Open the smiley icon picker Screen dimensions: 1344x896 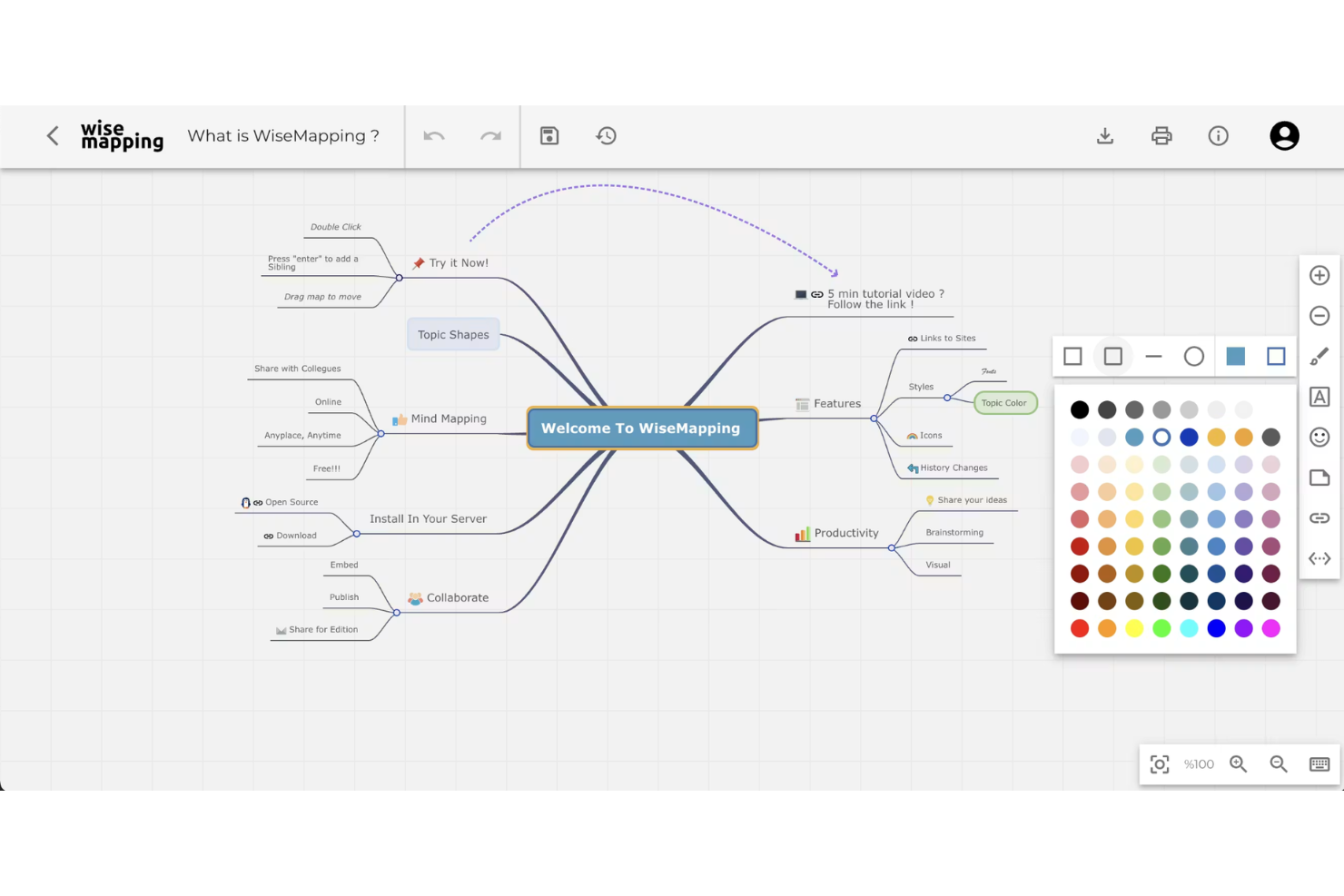click(1319, 437)
